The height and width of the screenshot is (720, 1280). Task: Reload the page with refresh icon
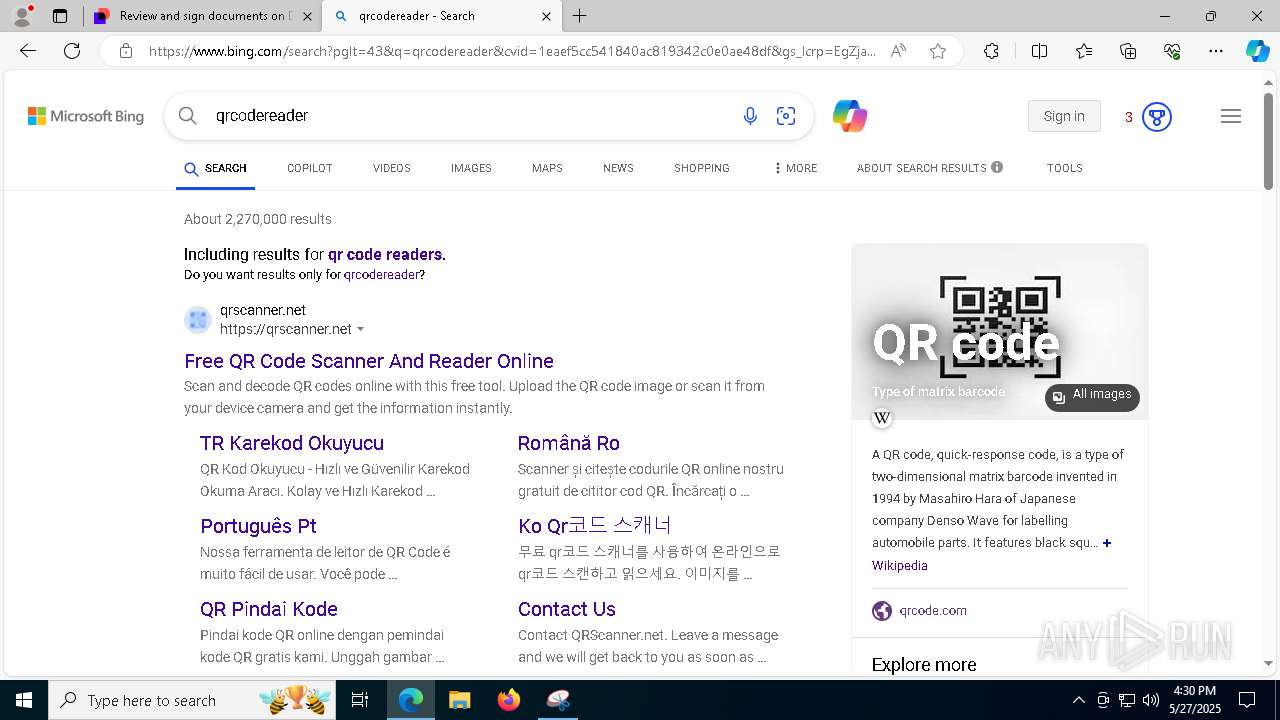72,51
